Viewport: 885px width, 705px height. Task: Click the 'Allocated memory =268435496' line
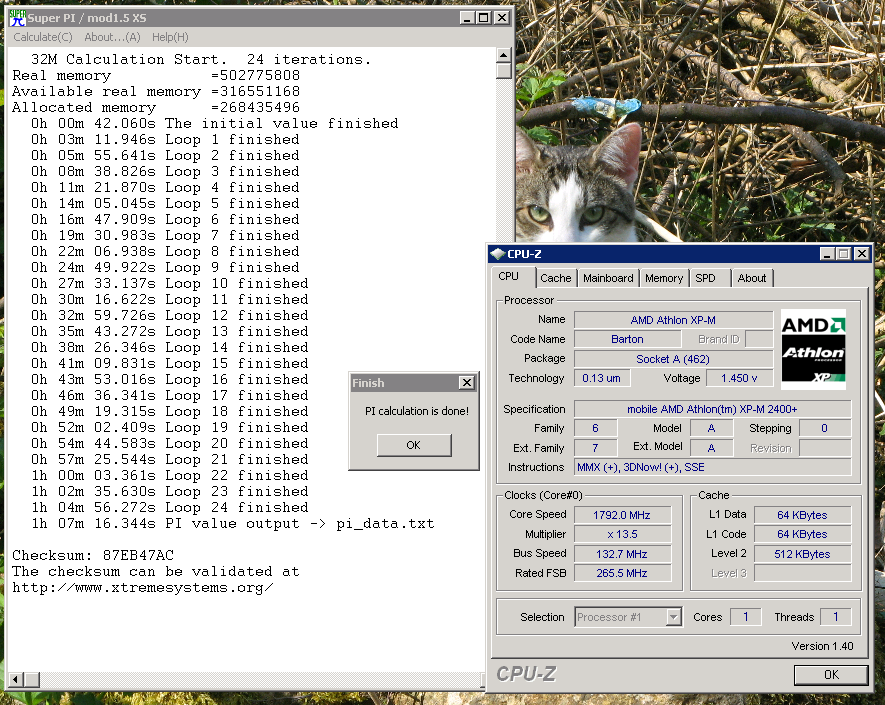click(156, 107)
